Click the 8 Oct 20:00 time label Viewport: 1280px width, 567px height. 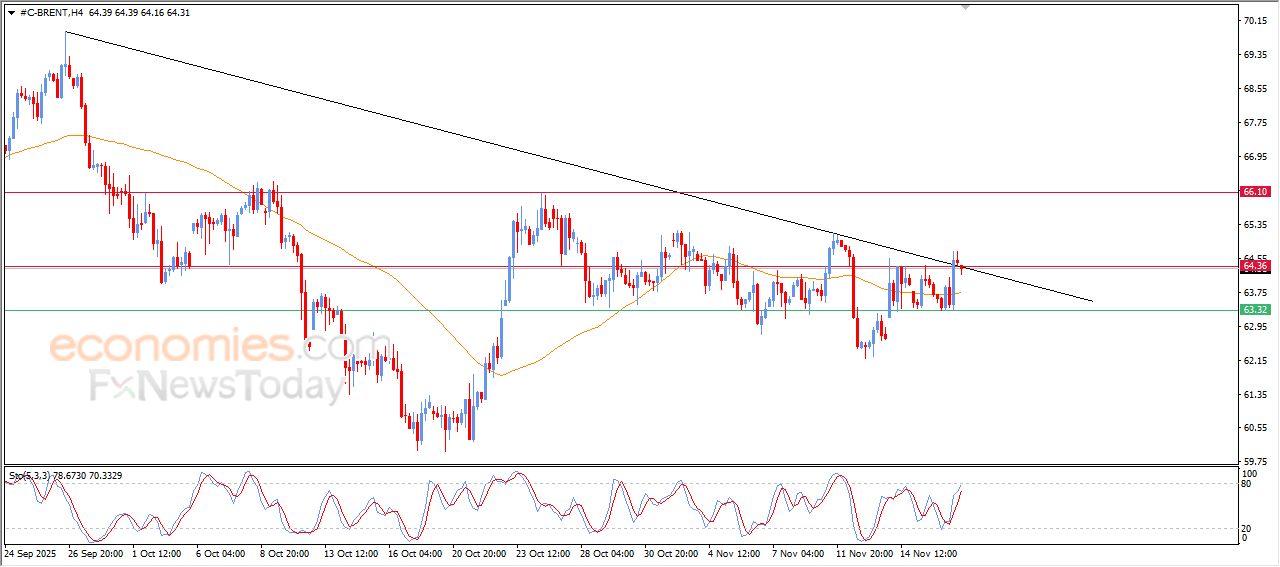(284, 552)
